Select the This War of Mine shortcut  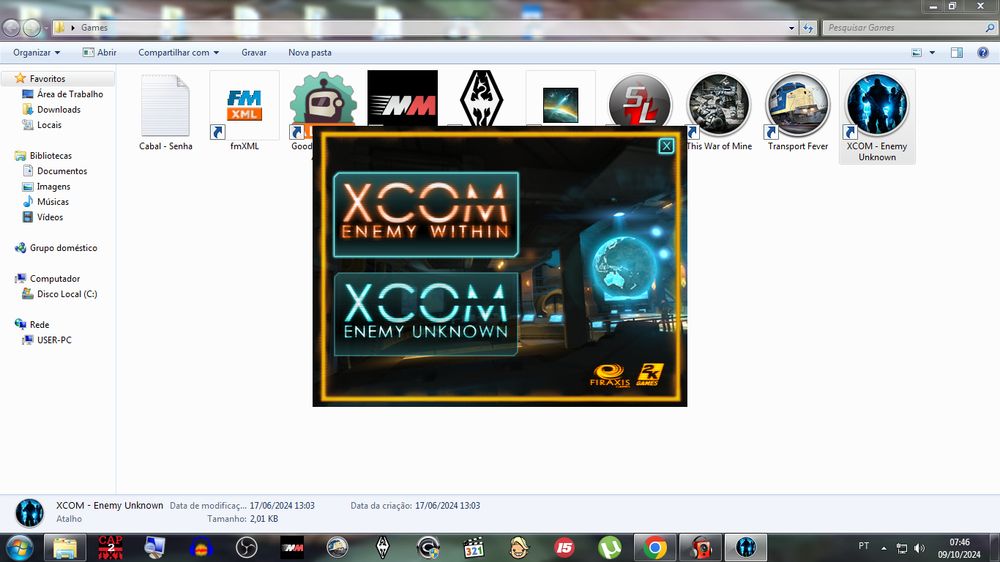[719, 112]
